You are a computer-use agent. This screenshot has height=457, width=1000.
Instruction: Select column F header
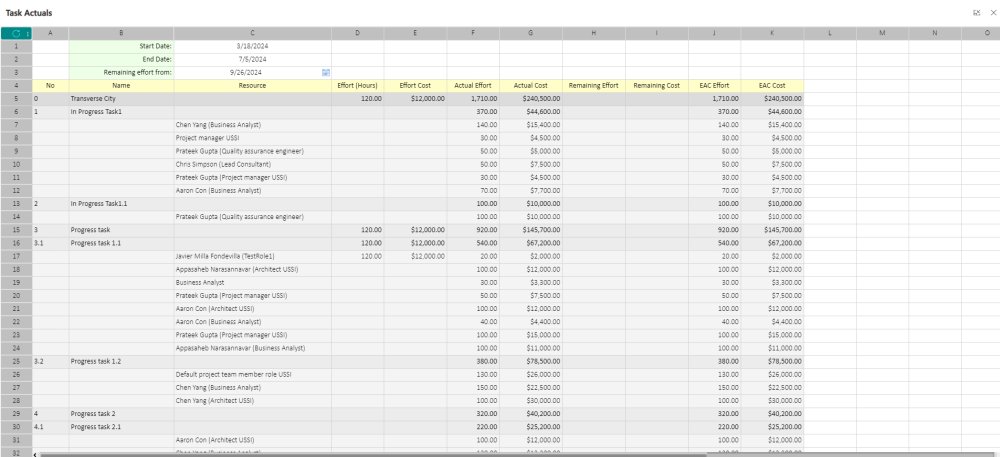click(x=473, y=33)
